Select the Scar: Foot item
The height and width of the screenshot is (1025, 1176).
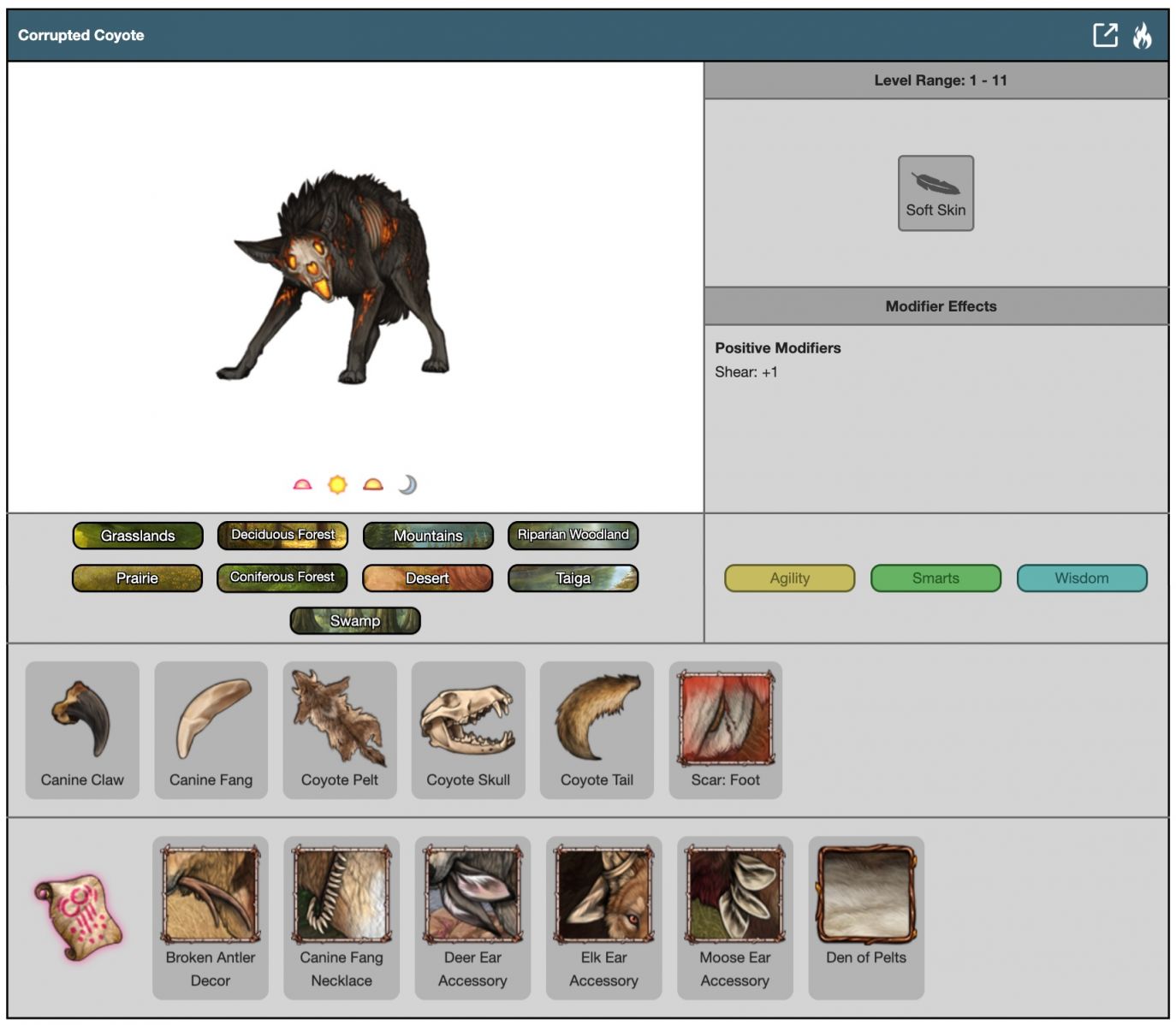(x=725, y=729)
